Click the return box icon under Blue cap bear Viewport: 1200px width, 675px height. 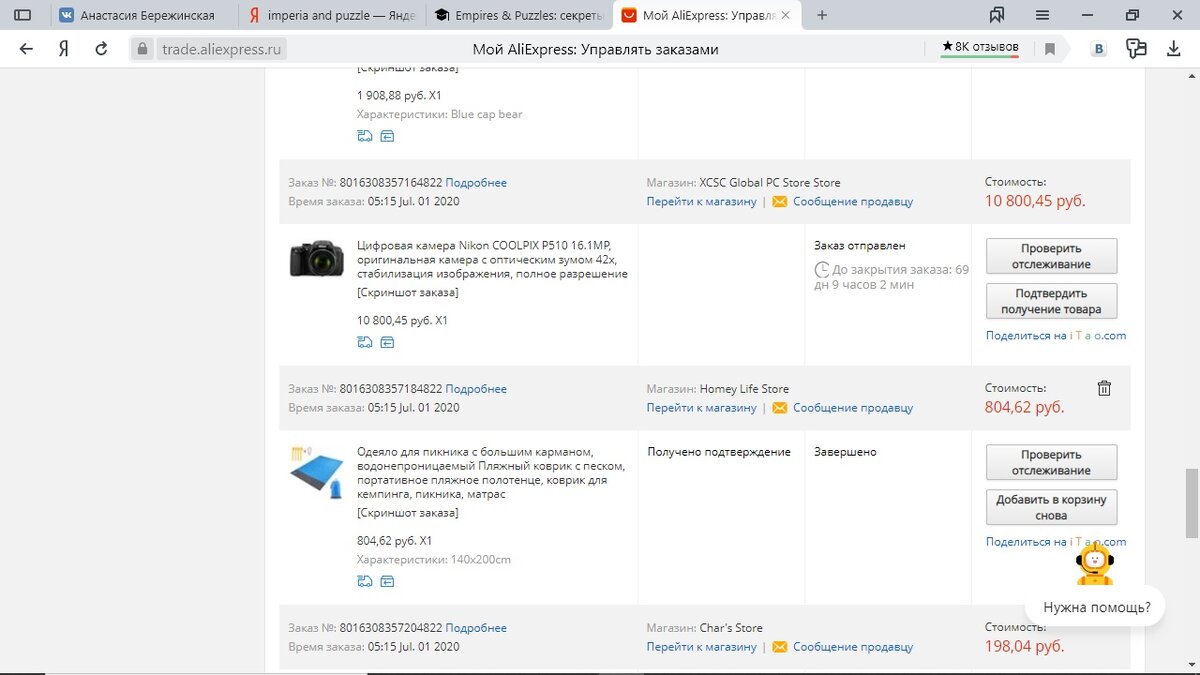click(x=387, y=136)
